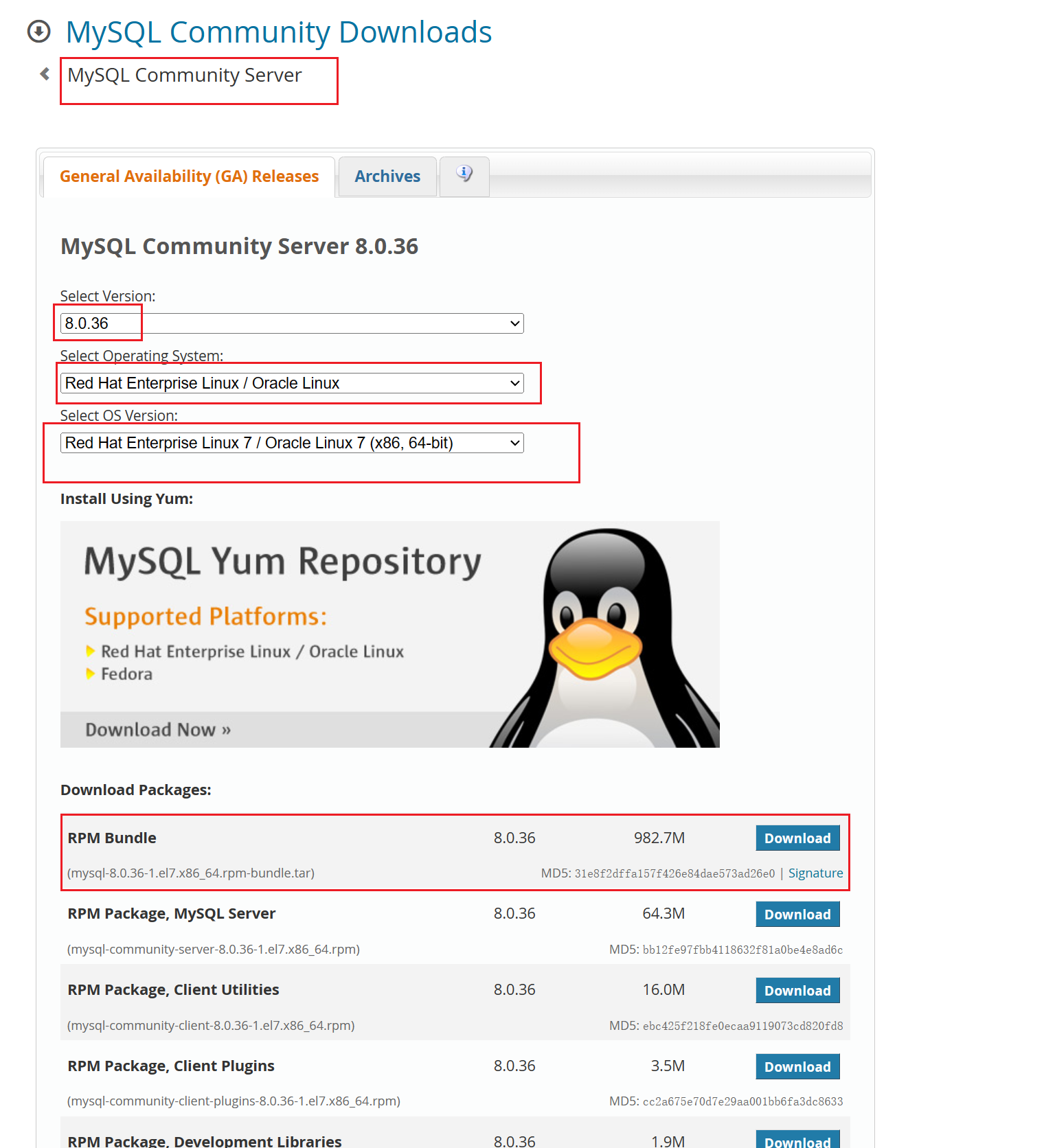Download RPM Package, Client Plugins
This screenshot has width=1044, height=1148.
(797, 1067)
